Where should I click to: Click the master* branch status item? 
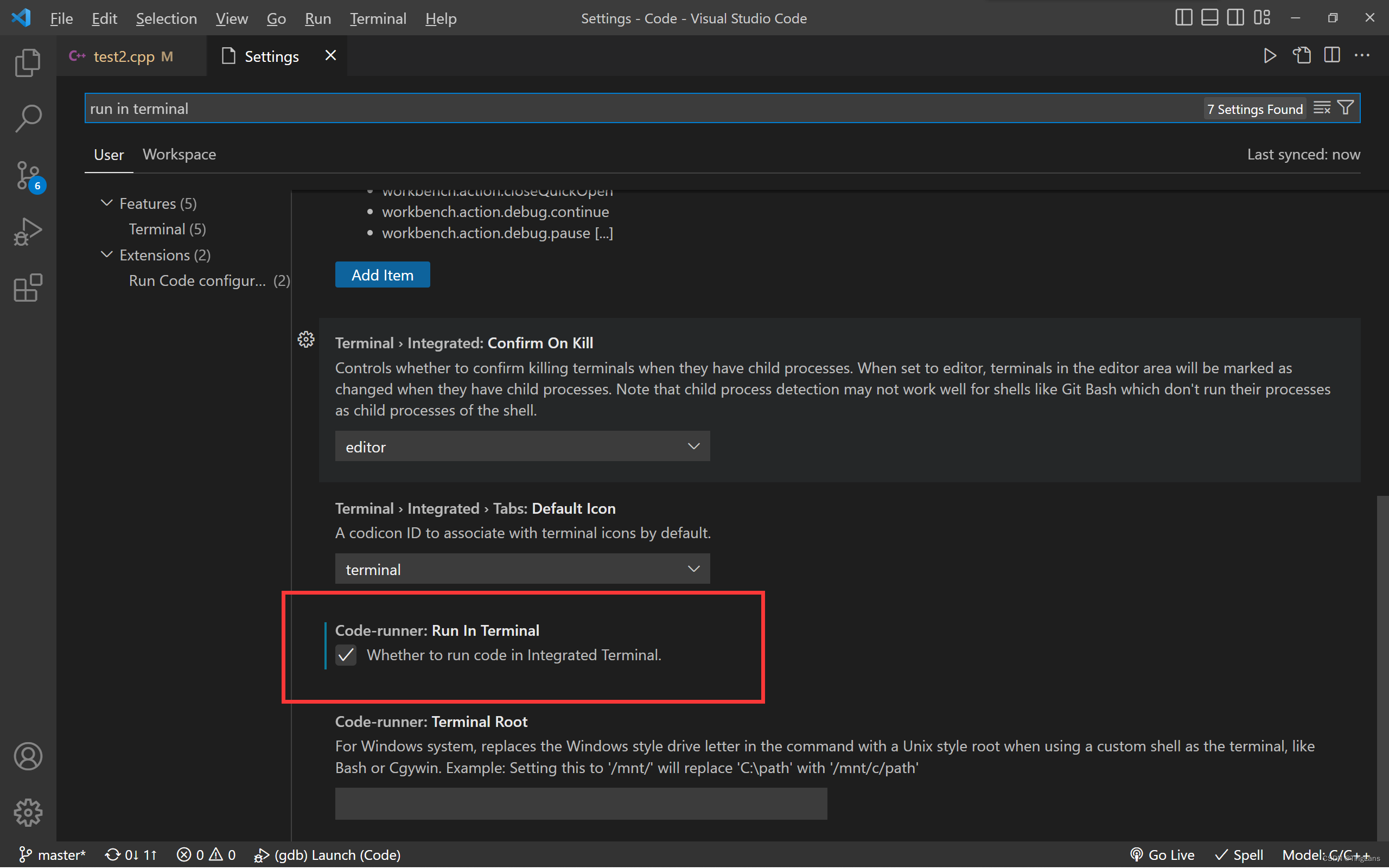click(52, 855)
